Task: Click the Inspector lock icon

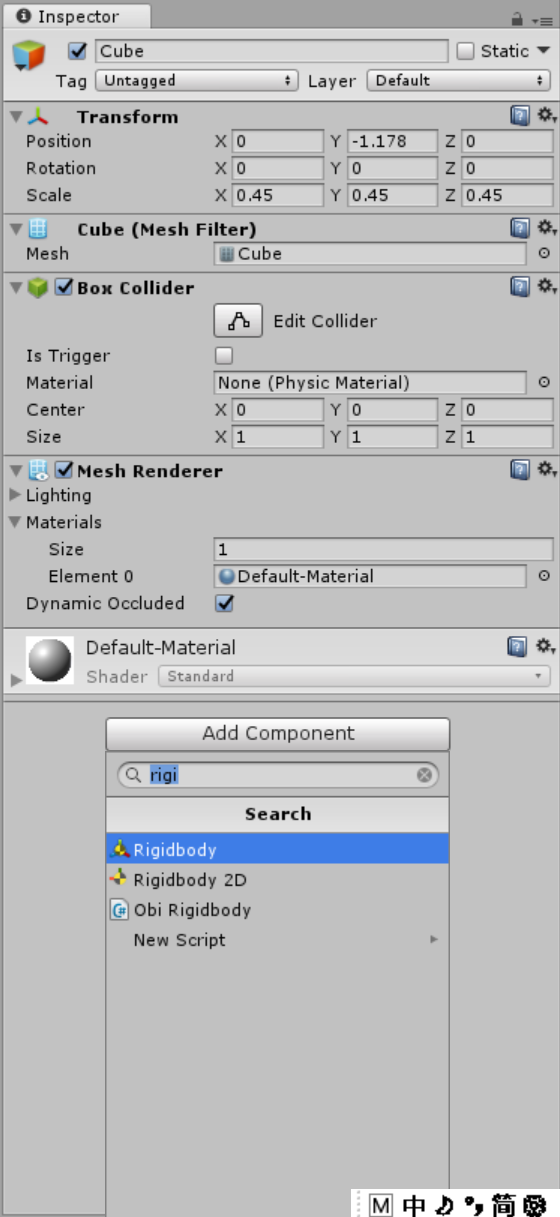Action: [517, 19]
